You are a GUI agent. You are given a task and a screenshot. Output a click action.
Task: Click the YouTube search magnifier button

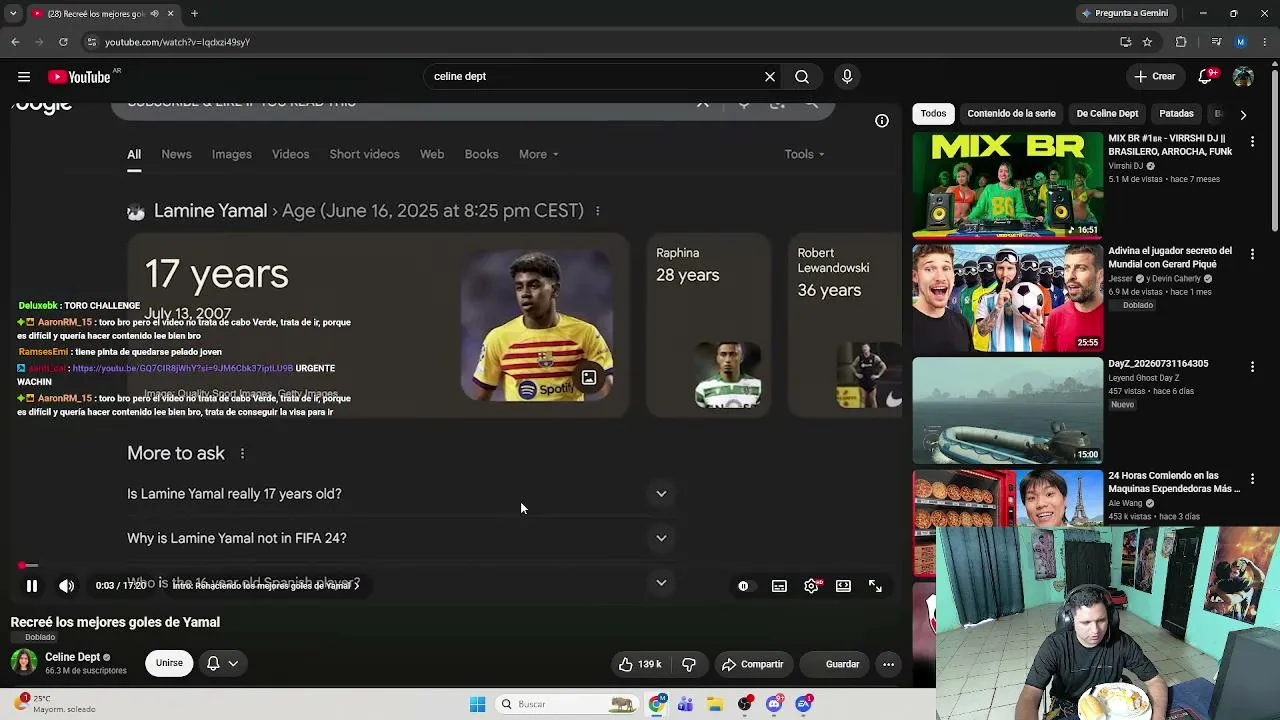[802, 77]
